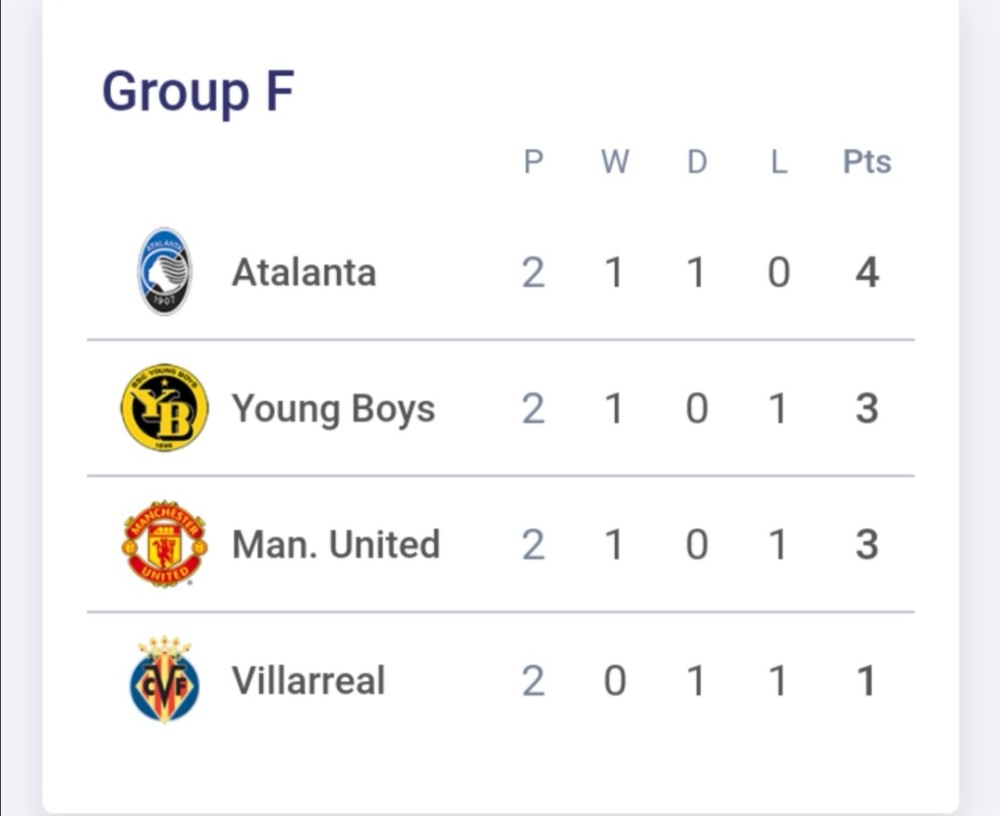Screen dimensions: 1000x816
Task: Click the Pts column header
Action: point(867,162)
